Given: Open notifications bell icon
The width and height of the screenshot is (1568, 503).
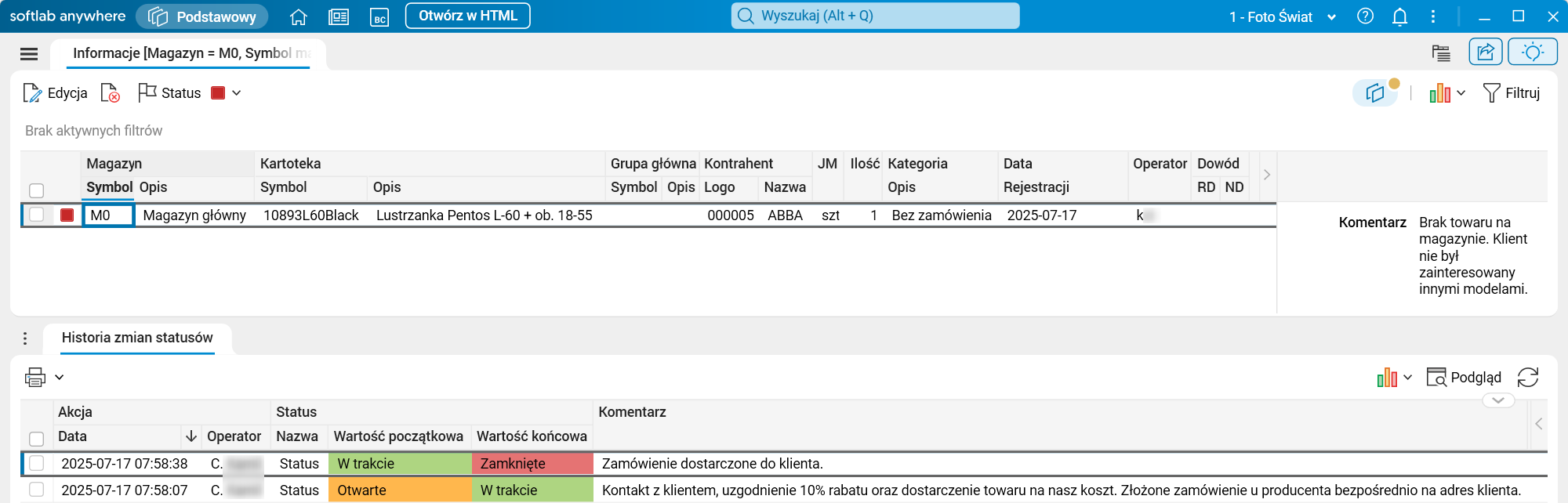Looking at the screenshot, I should coord(1399,16).
